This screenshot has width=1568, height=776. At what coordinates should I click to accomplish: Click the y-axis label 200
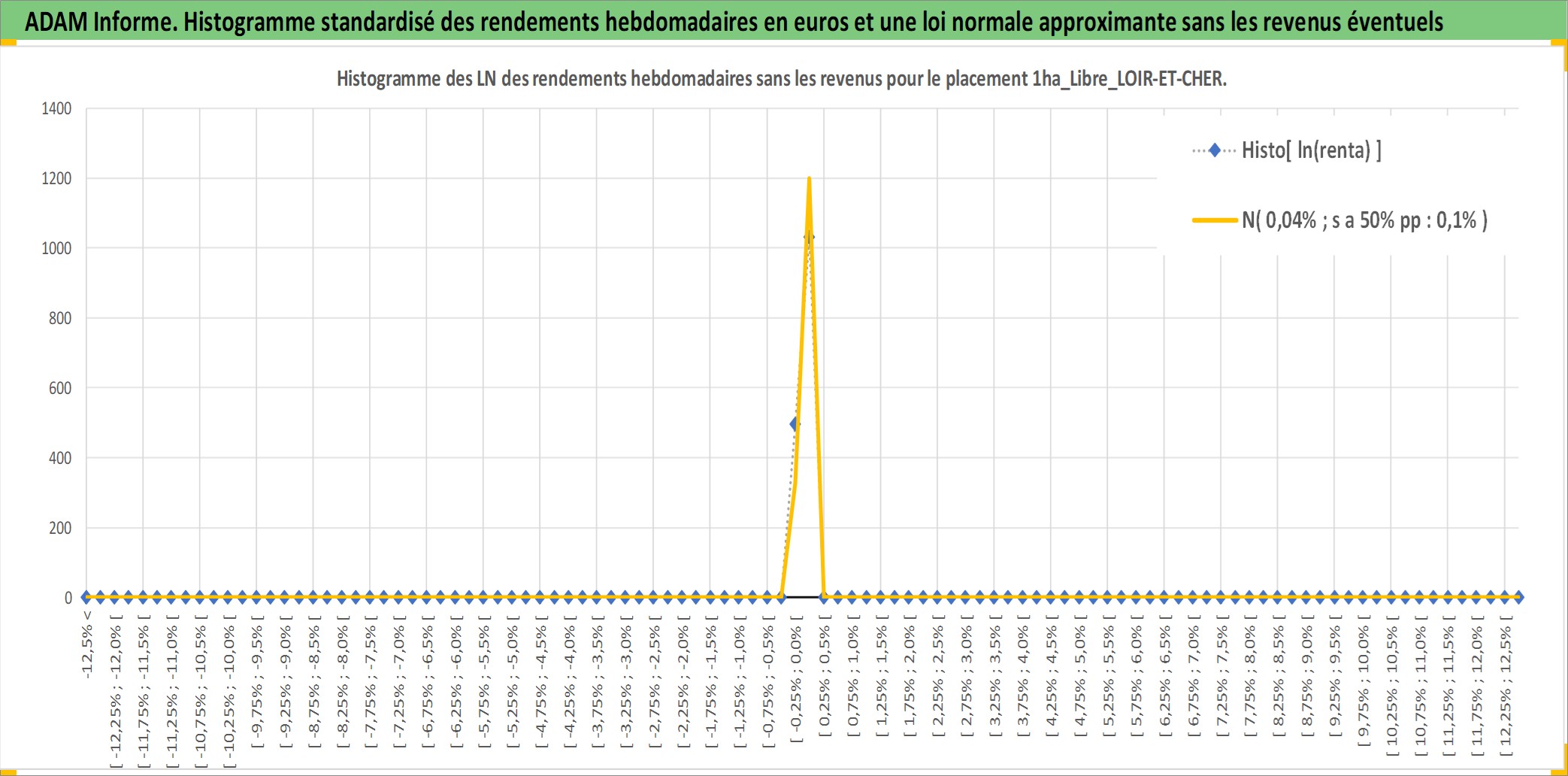(60, 528)
